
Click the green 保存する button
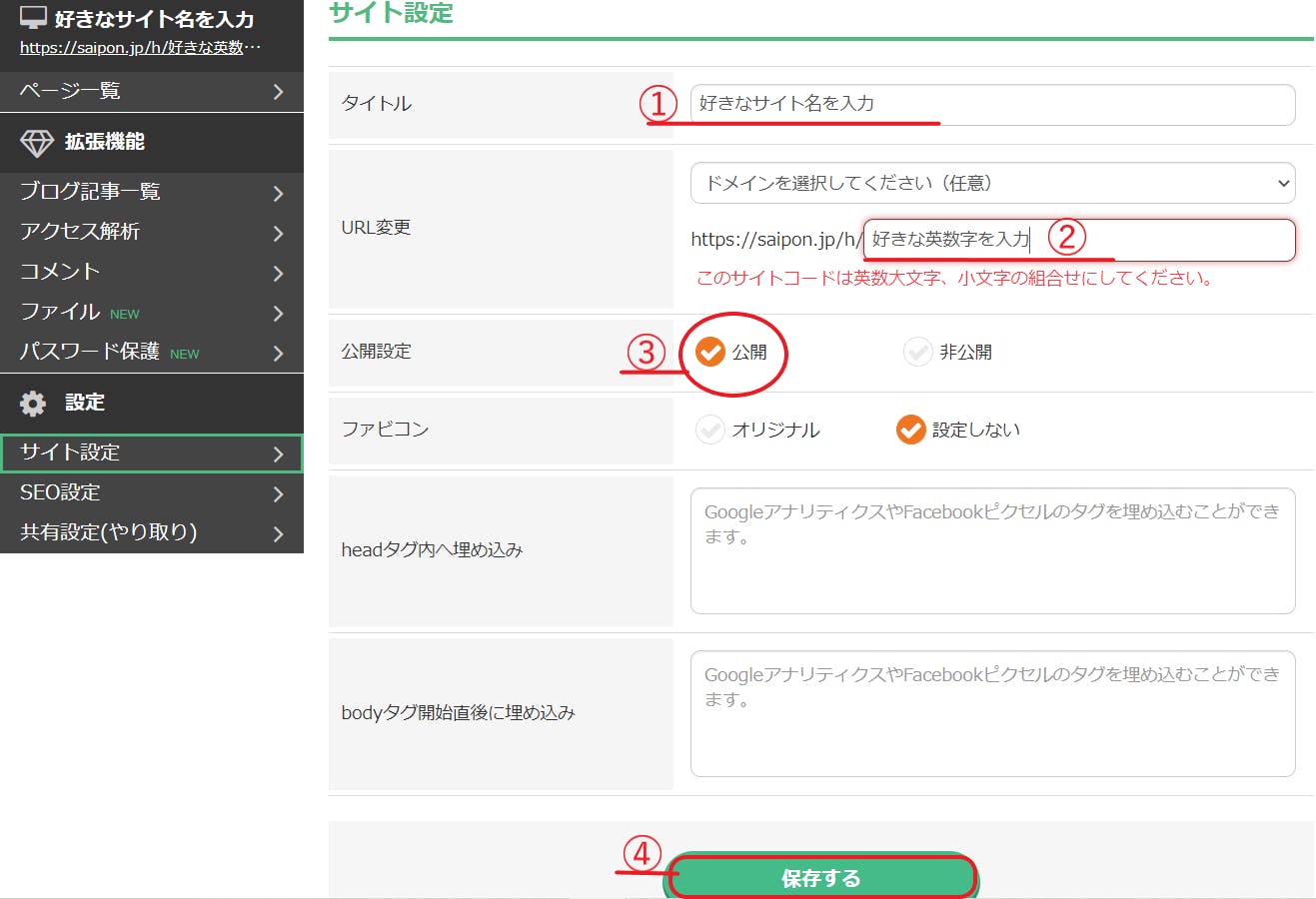(820, 877)
